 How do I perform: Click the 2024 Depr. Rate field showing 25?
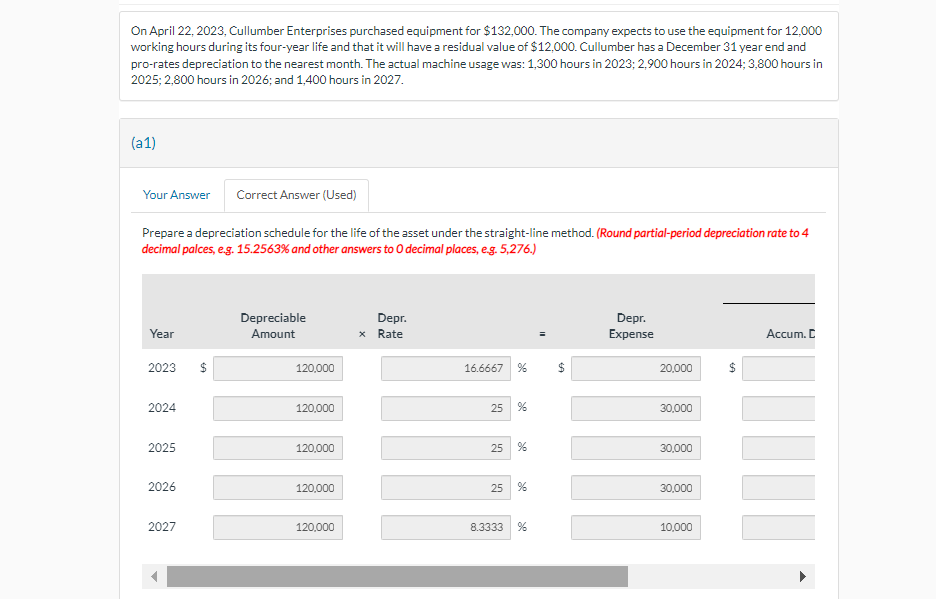point(445,408)
